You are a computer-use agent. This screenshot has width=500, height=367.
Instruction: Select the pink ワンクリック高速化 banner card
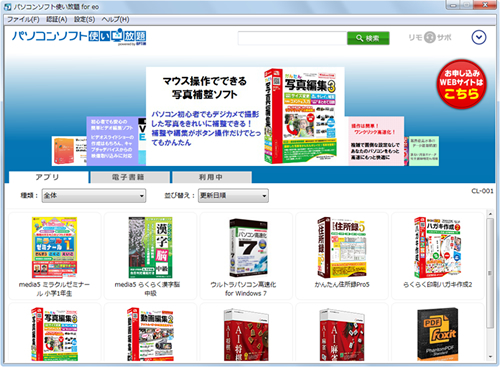tap(376, 141)
